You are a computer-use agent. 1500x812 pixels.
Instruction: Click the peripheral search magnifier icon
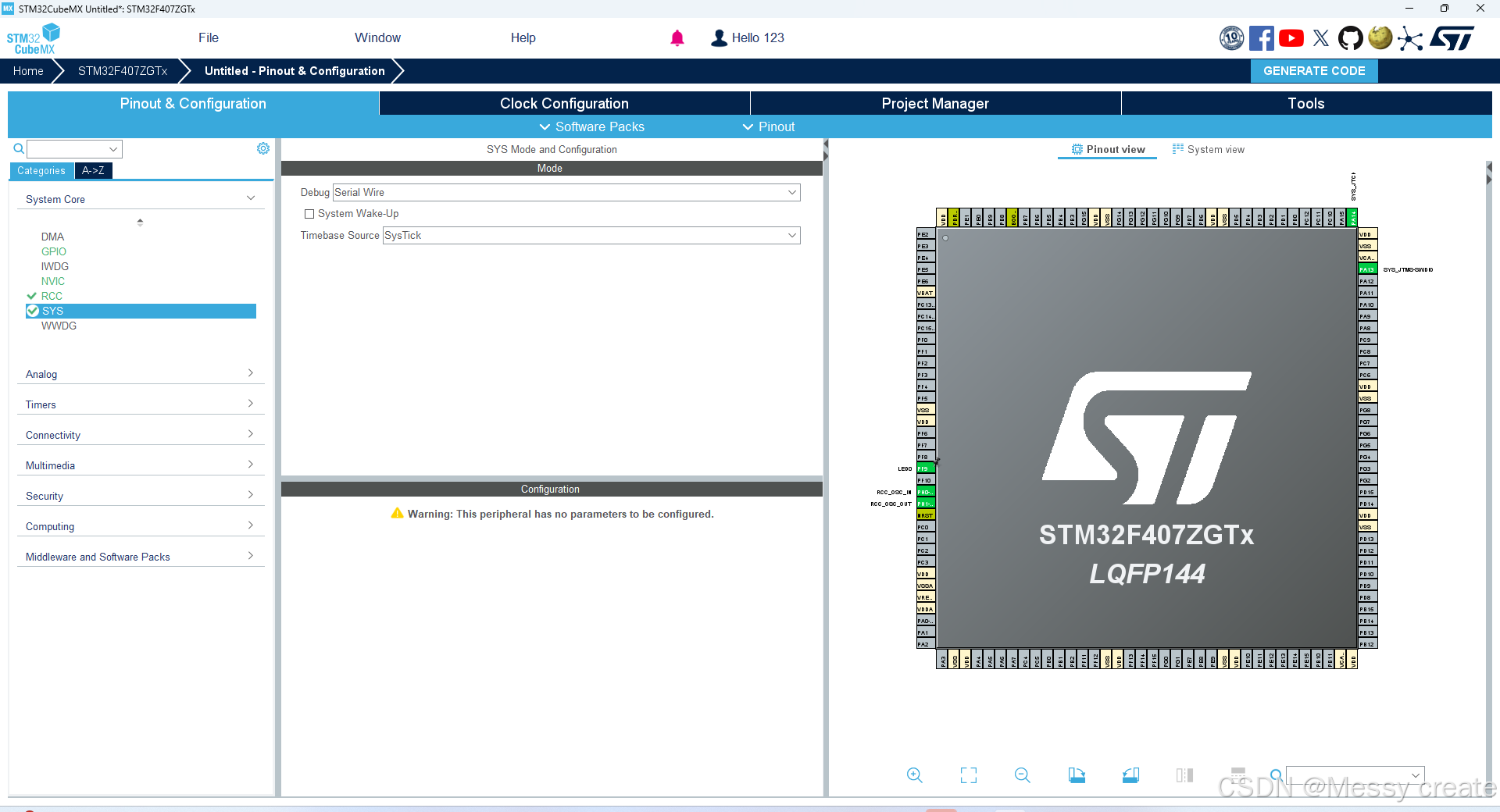(19, 148)
